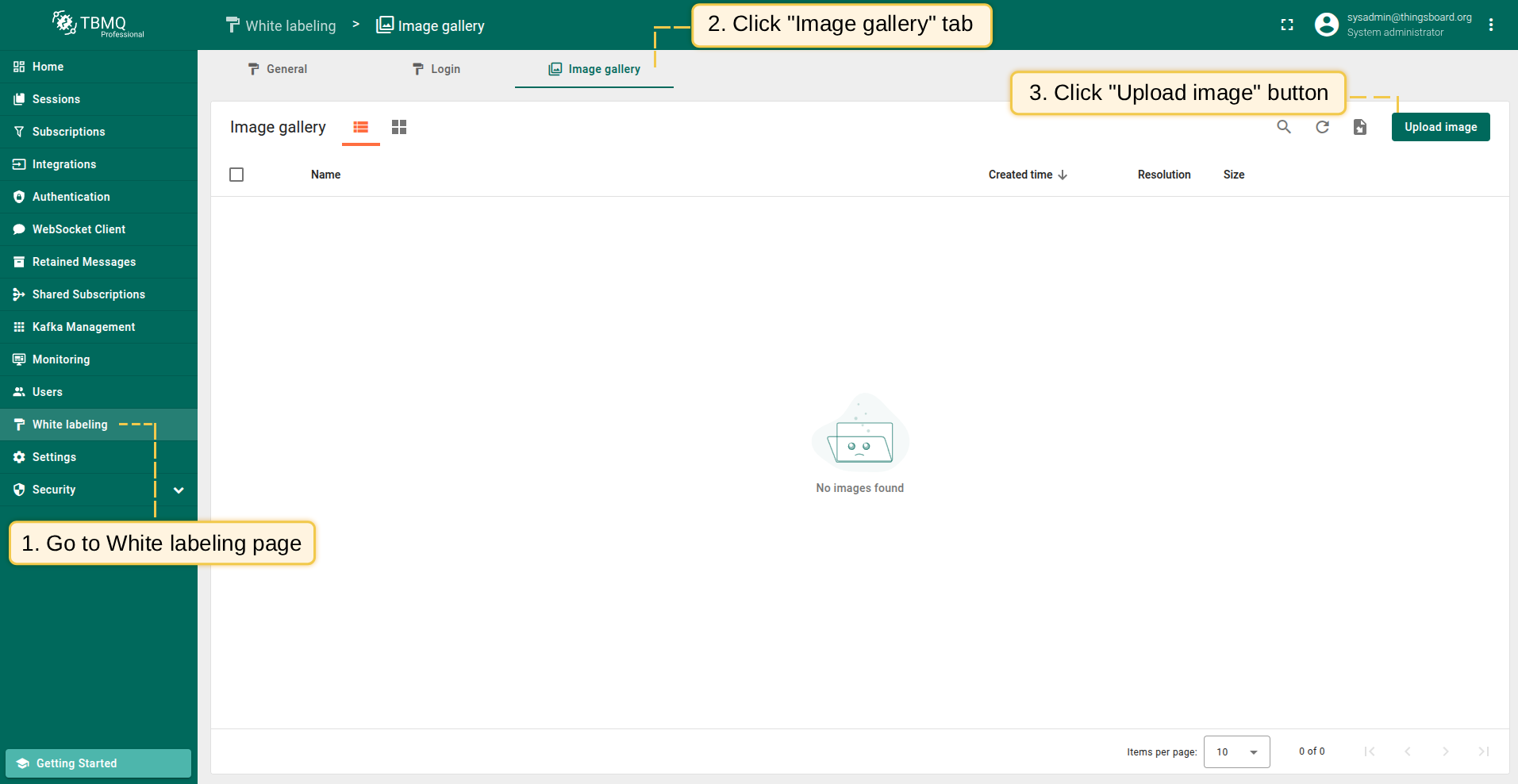
Task: Refresh the image gallery list
Action: pos(1322,127)
